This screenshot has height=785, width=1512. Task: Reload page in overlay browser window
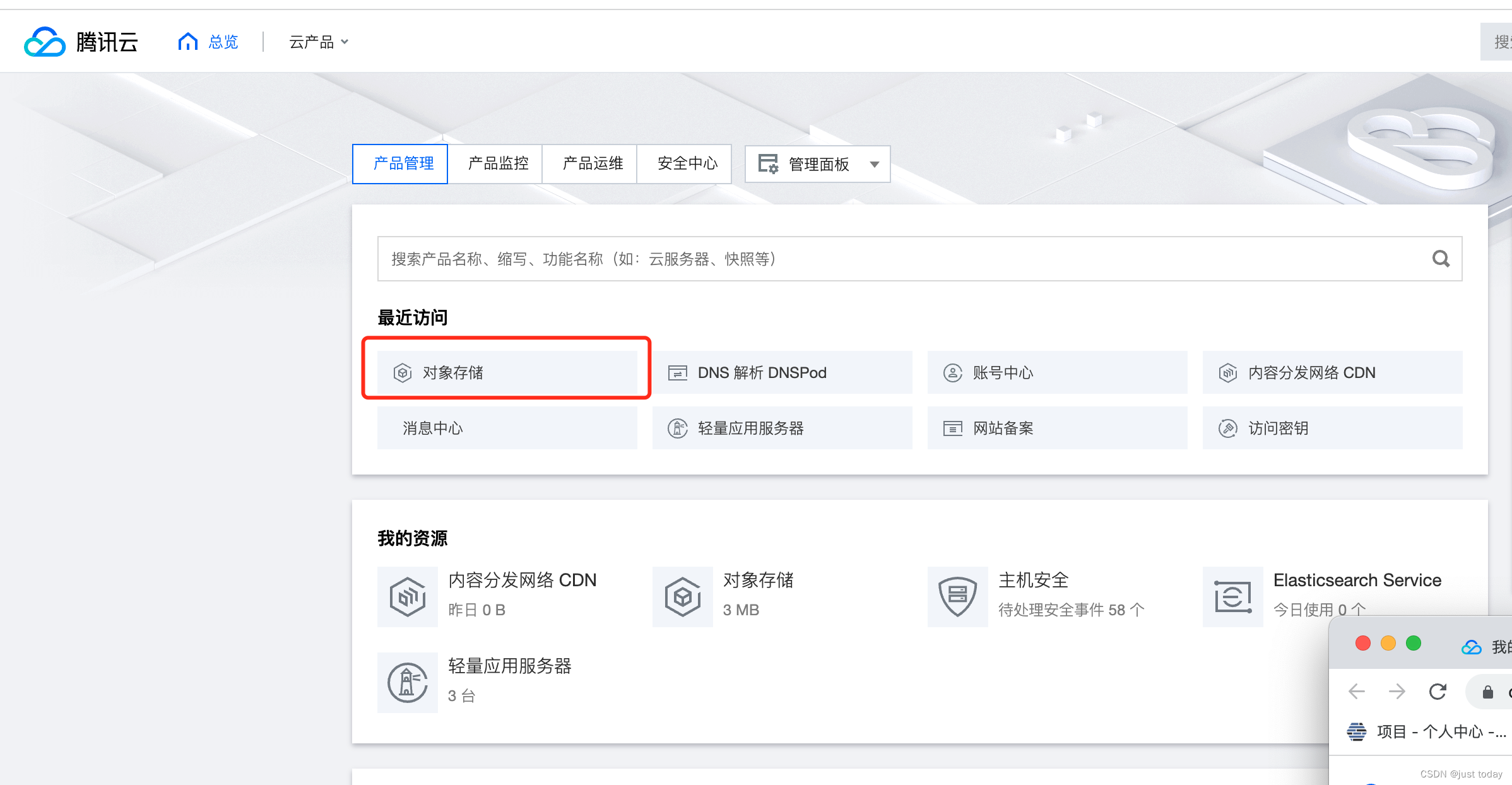(1438, 692)
